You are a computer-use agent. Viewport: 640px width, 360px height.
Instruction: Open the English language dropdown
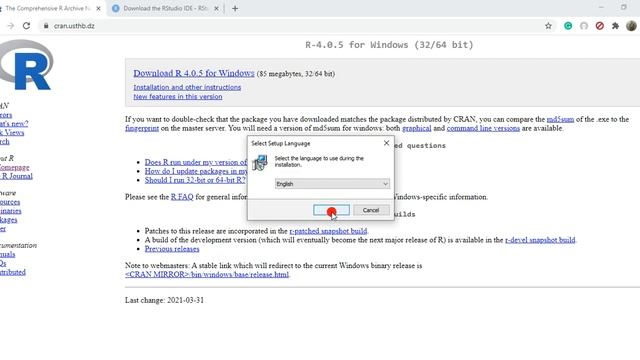pos(332,184)
